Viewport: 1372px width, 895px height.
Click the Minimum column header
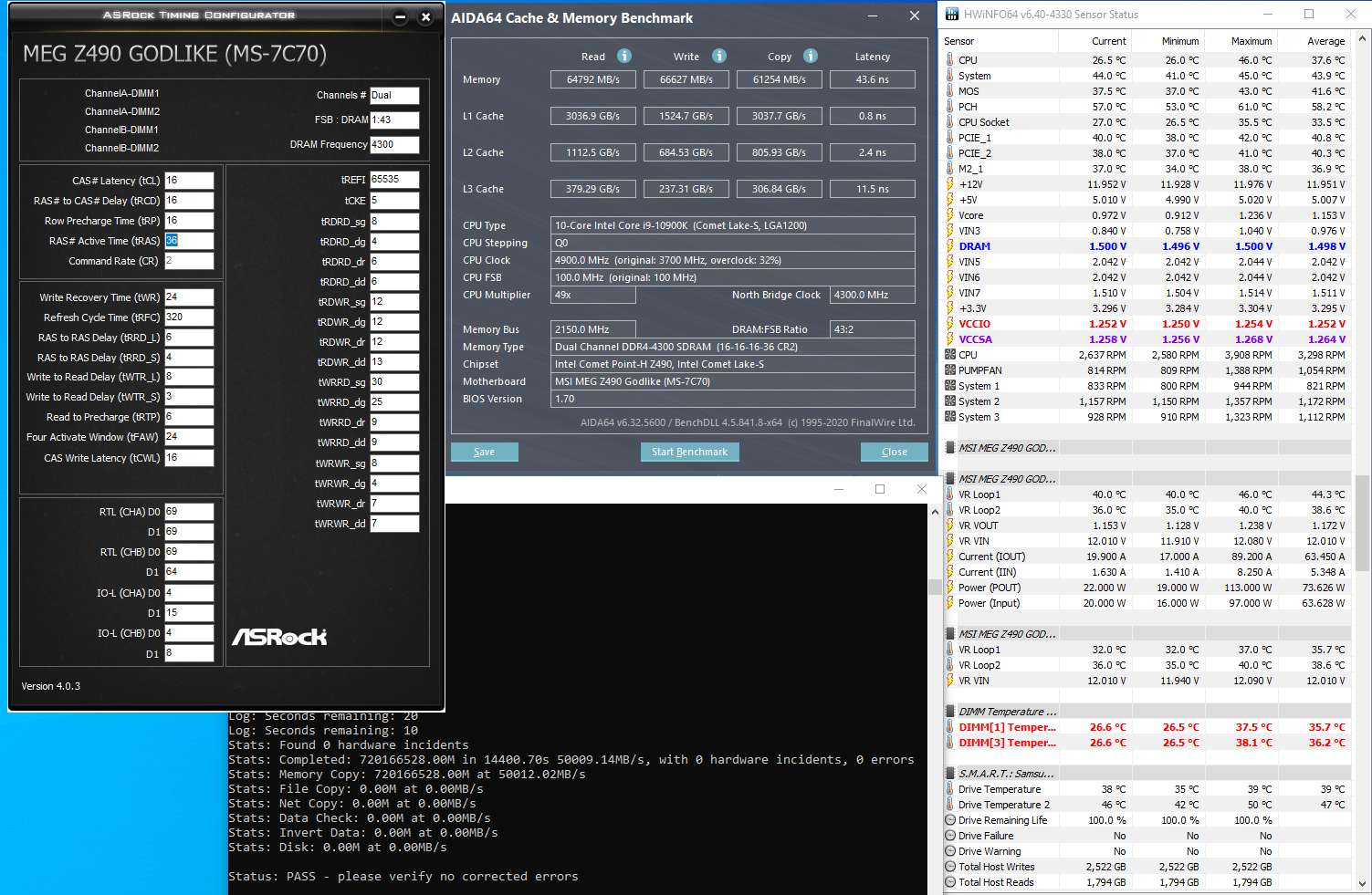coord(1168,41)
